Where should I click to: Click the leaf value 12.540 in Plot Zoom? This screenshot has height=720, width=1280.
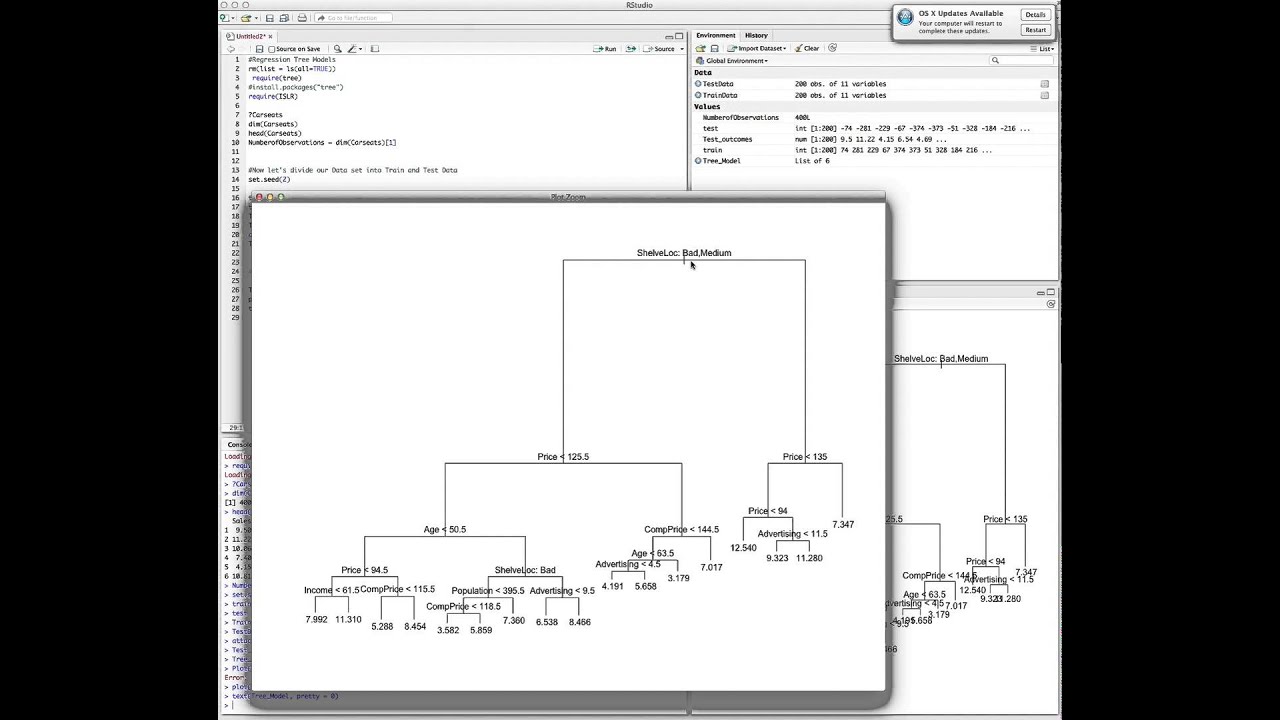[743, 548]
